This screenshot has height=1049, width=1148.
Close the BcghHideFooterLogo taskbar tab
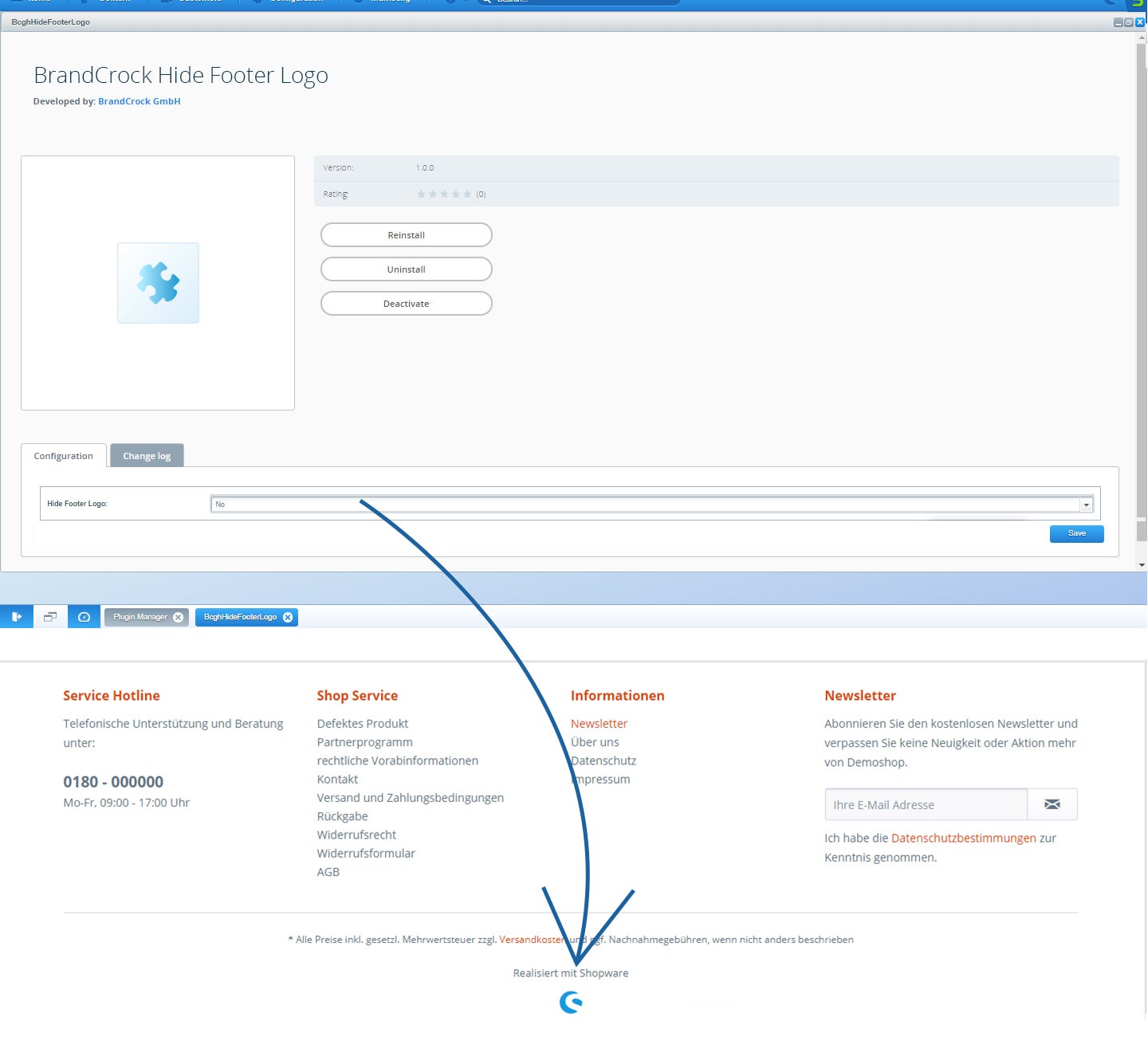click(x=288, y=617)
